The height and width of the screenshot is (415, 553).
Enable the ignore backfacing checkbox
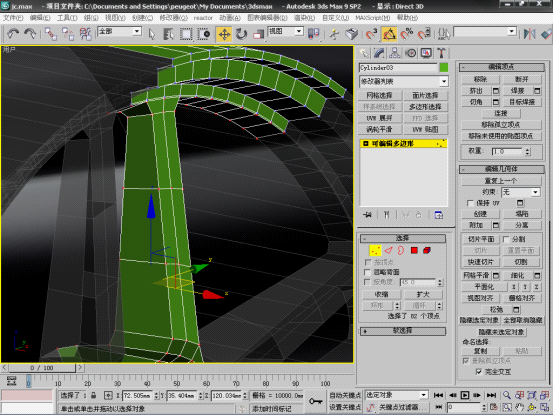coord(367,272)
